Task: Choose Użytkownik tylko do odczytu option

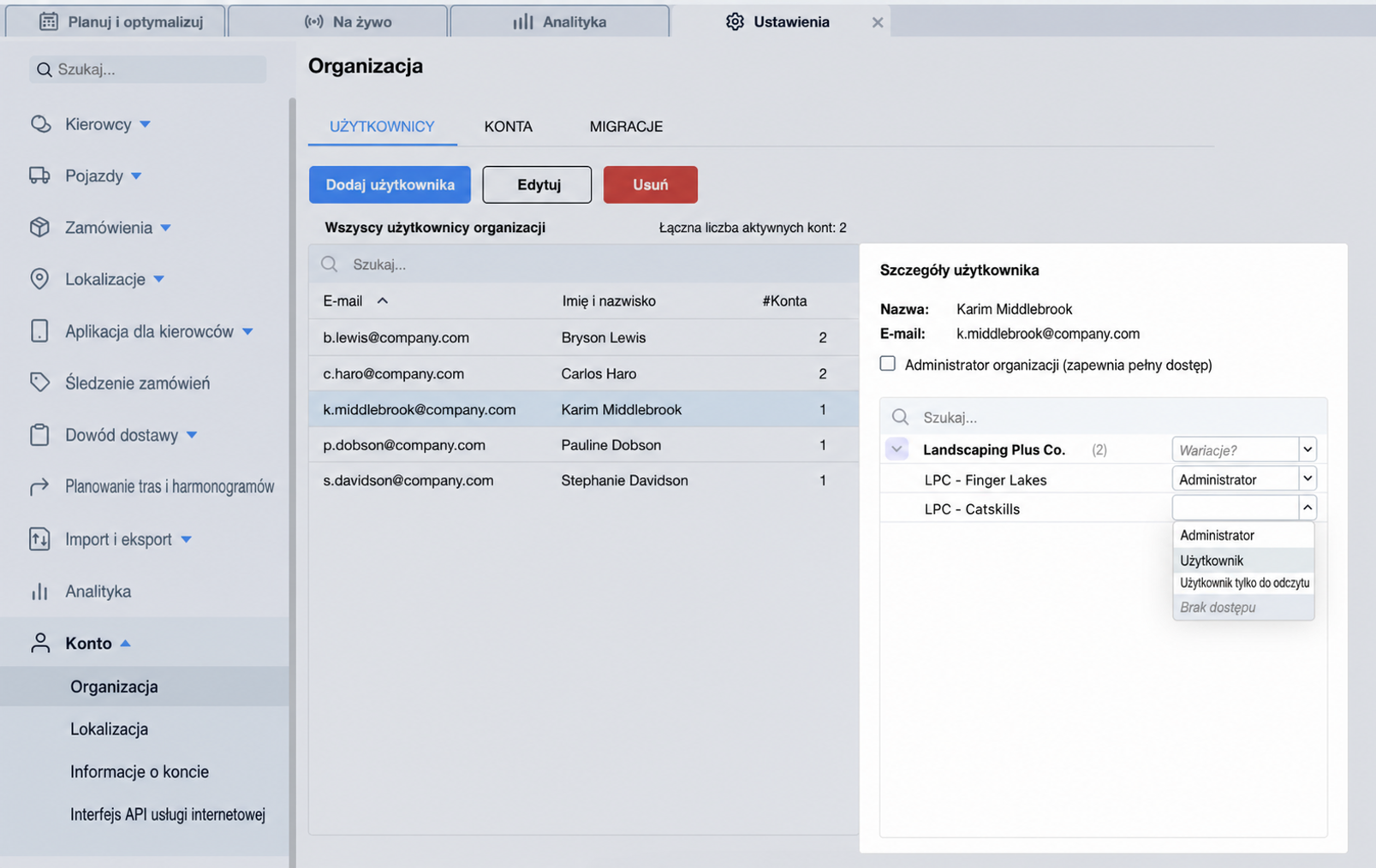Action: click(1243, 583)
